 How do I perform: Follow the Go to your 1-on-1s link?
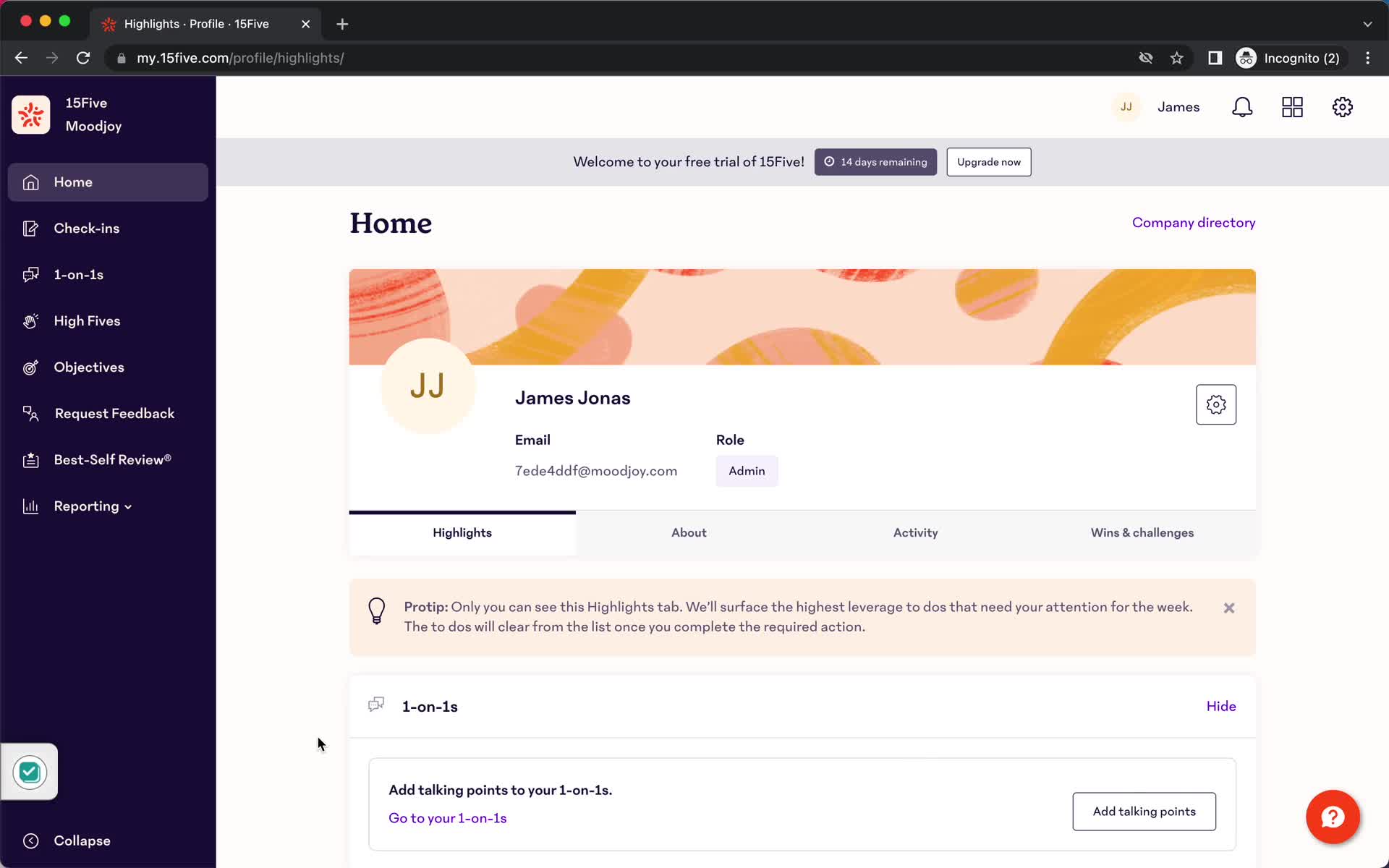tap(448, 817)
